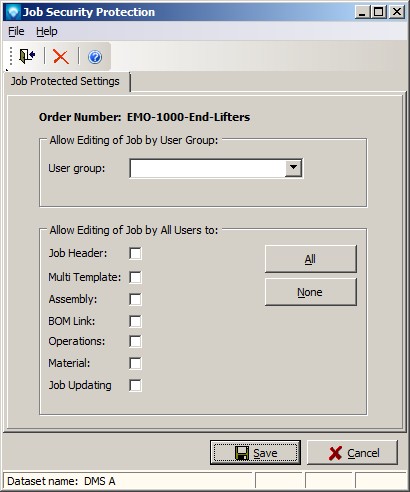Image resolution: width=410 pixels, height=492 pixels.
Task: Click the app icon in title bar
Action: (x=14, y=12)
